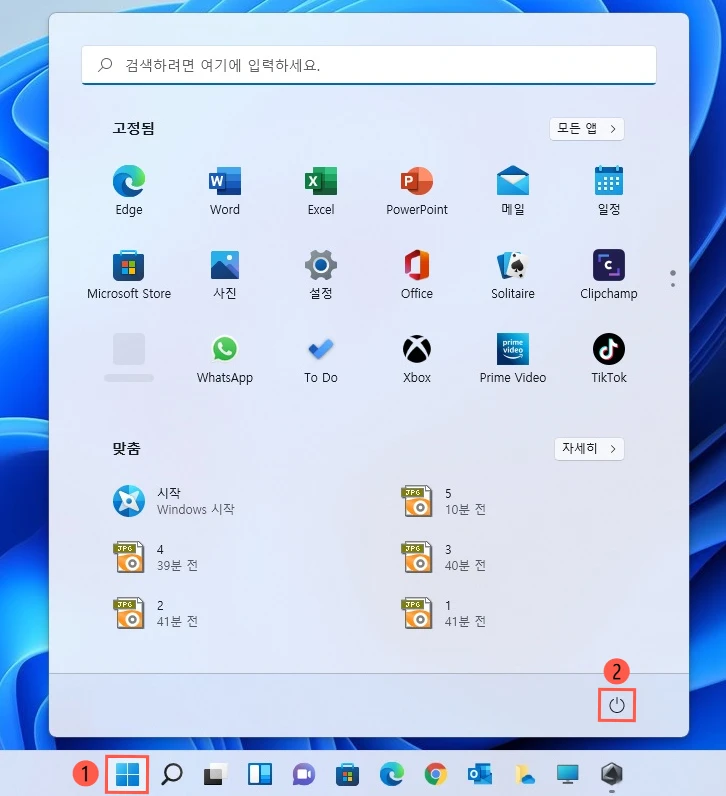726x796 pixels.
Task: Open Task View on the taskbar
Action: [216, 774]
